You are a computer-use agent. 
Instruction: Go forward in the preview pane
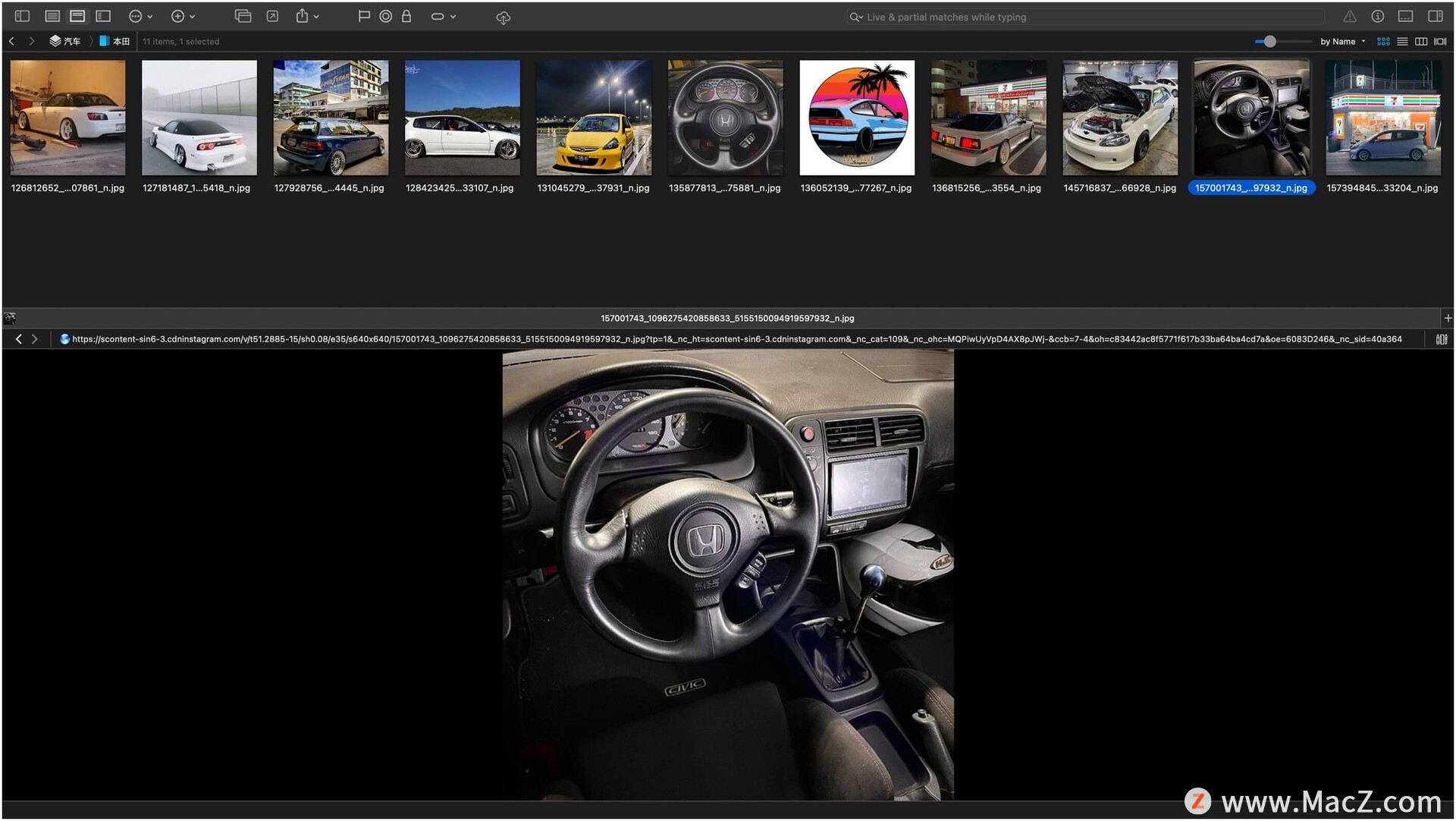35,339
